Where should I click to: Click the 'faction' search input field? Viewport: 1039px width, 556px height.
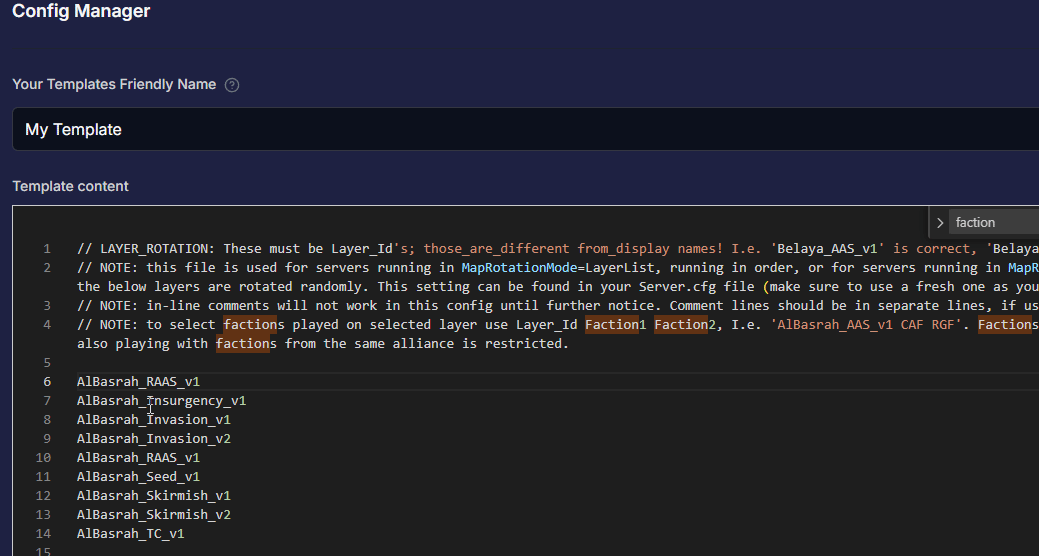pyautogui.click(x=994, y=223)
